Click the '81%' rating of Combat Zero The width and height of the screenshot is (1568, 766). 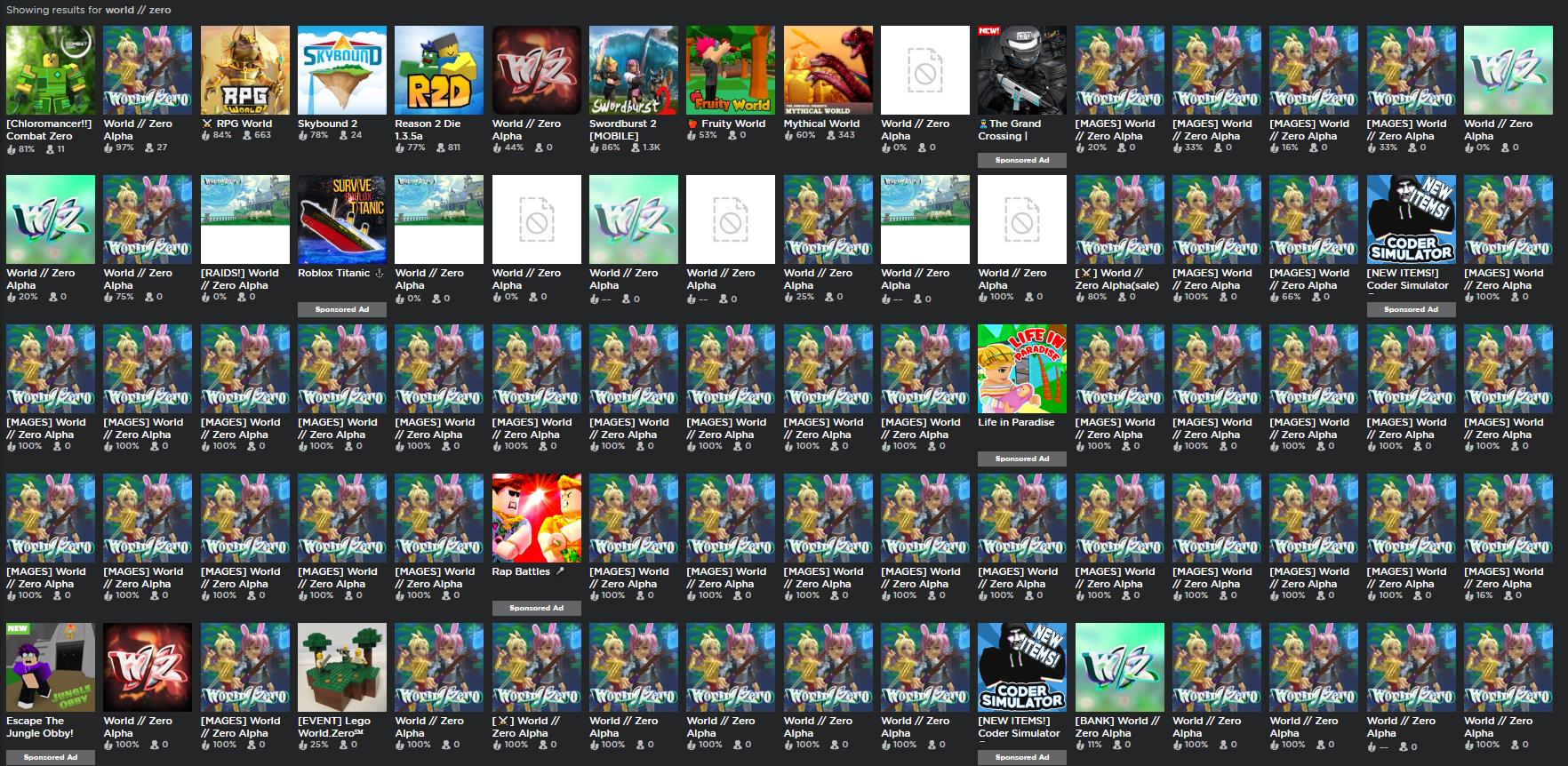[x=27, y=149]
